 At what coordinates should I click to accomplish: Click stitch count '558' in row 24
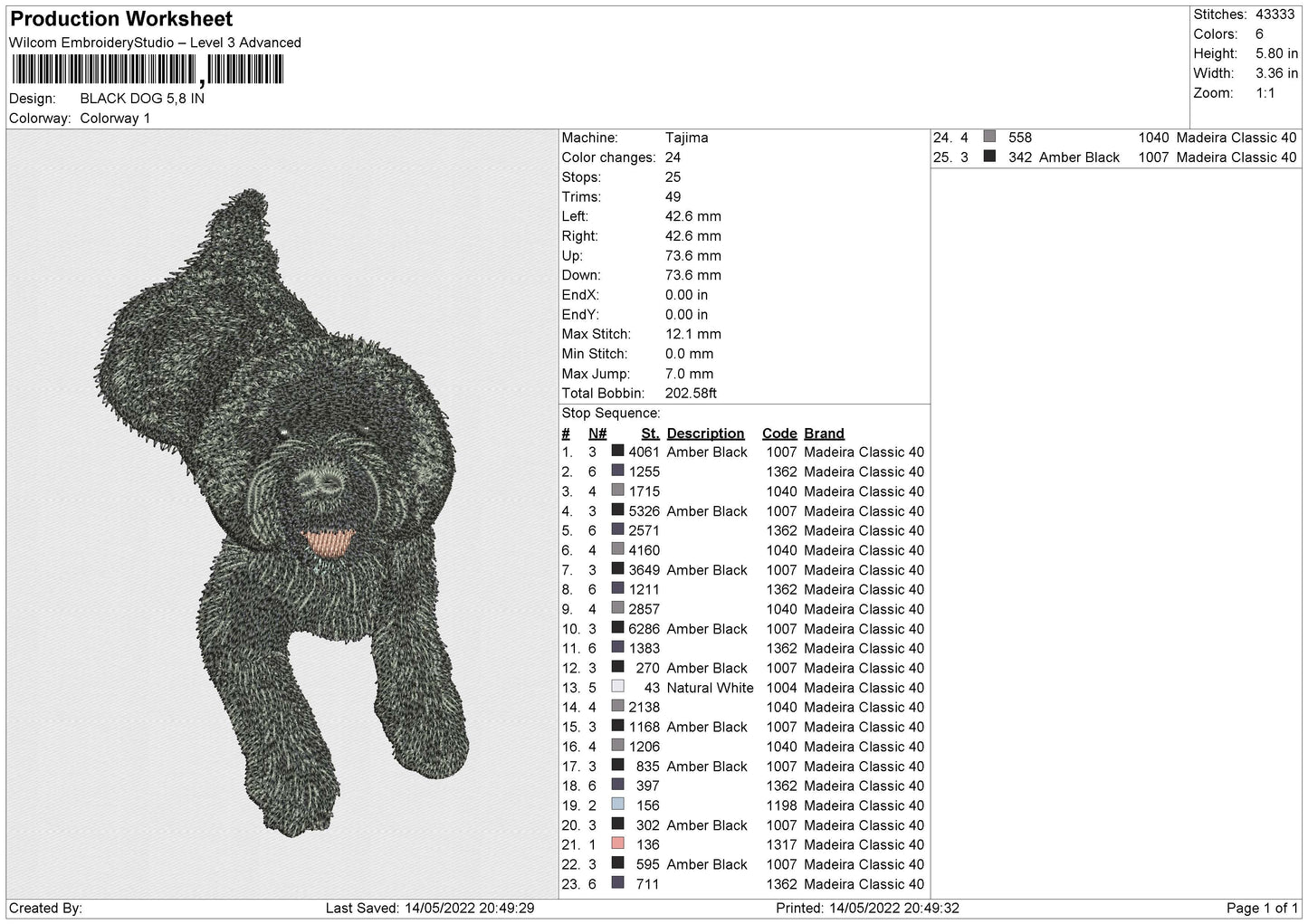1020,138
